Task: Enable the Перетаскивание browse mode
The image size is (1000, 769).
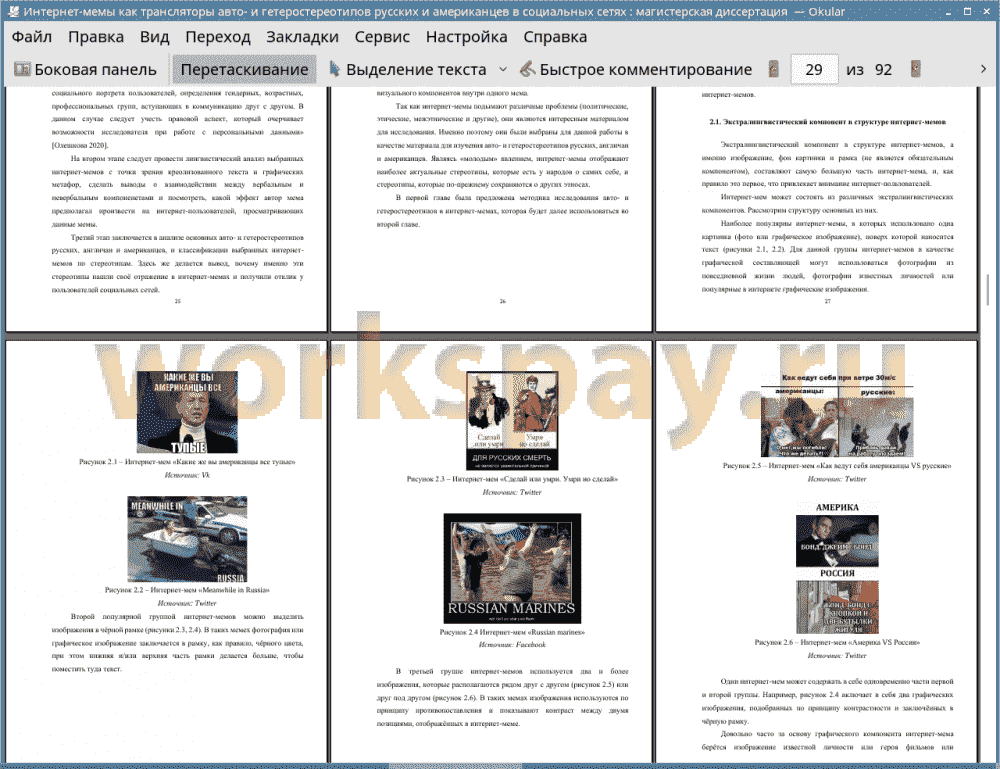Action: [x=244, y=70]
